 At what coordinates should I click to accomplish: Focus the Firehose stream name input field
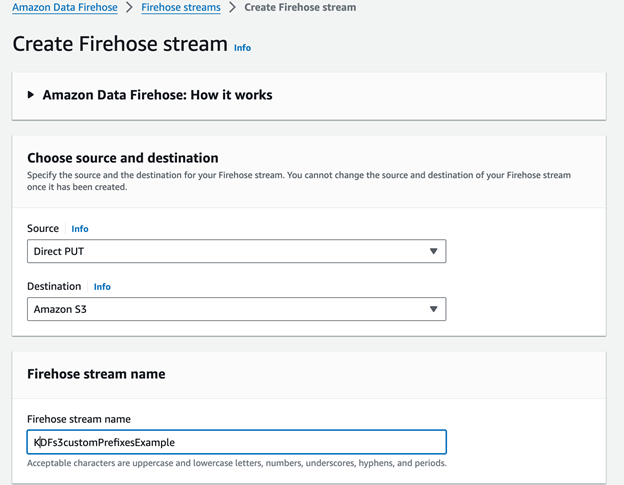[x=236, y=442]
